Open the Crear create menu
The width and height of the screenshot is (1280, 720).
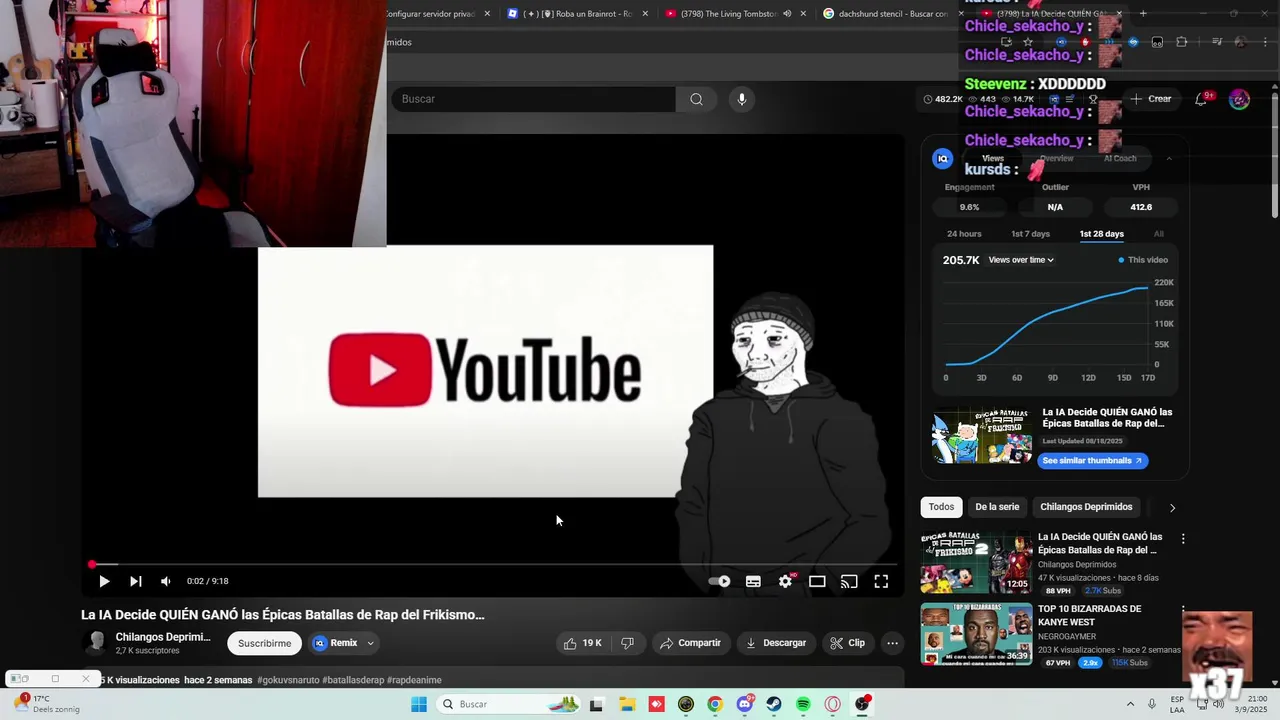(1151, 99)
